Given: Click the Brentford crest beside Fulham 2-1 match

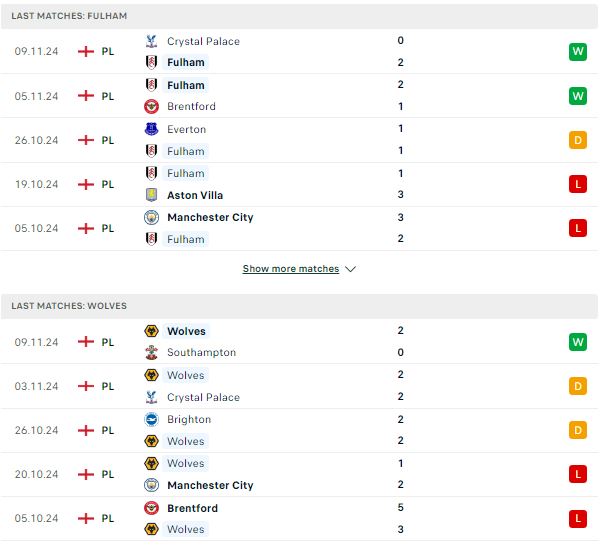Looking at the screenshot, I should click(x=151, y=106).
